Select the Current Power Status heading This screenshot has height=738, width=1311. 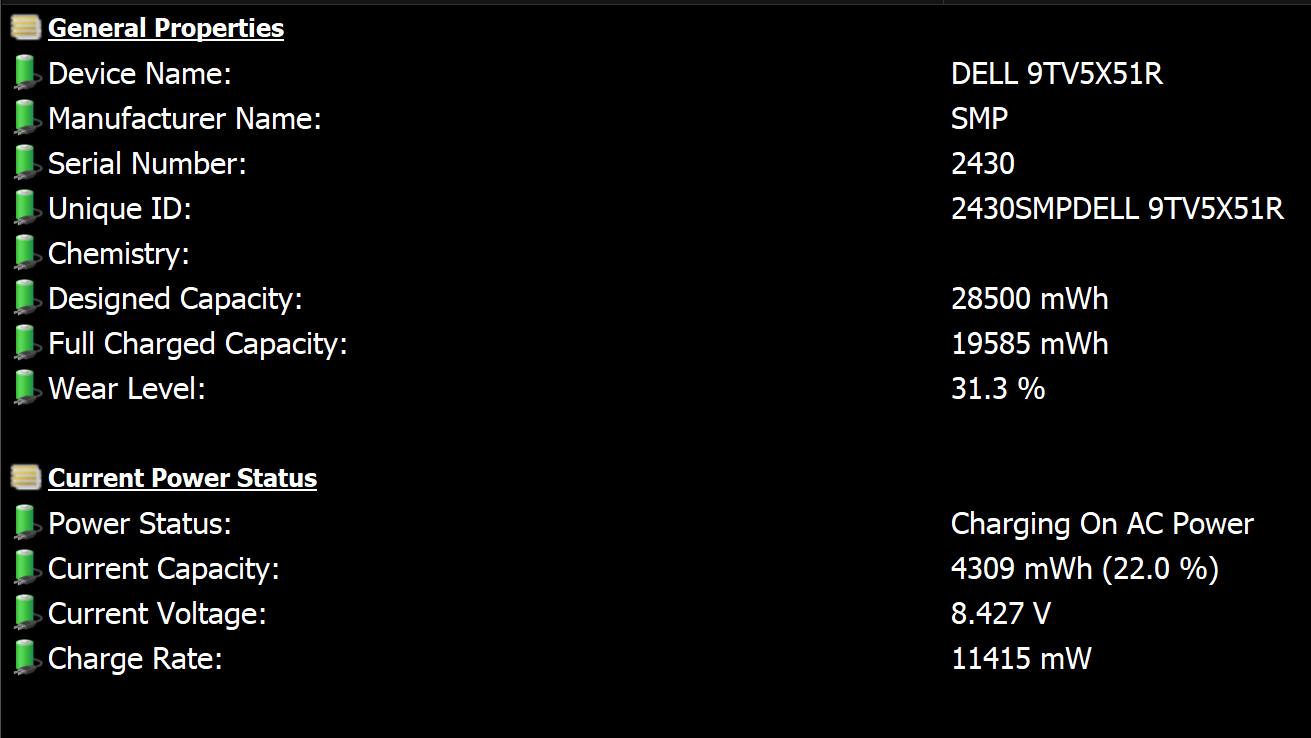[x=182, y=478]
